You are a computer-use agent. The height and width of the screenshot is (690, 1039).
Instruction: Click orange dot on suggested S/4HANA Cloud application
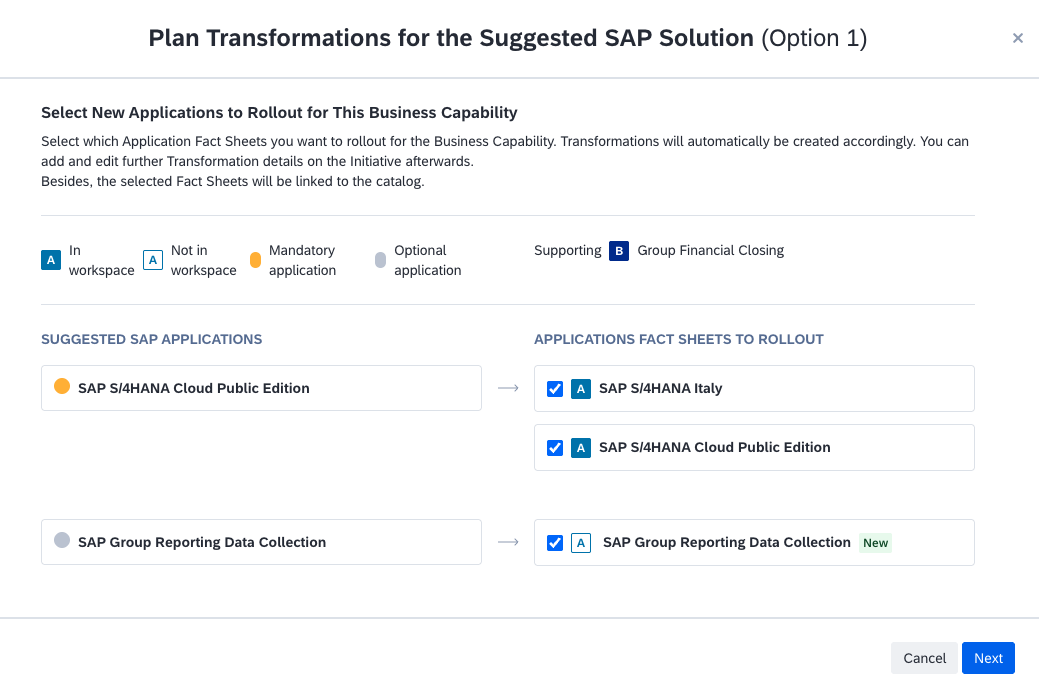(62, 387)
